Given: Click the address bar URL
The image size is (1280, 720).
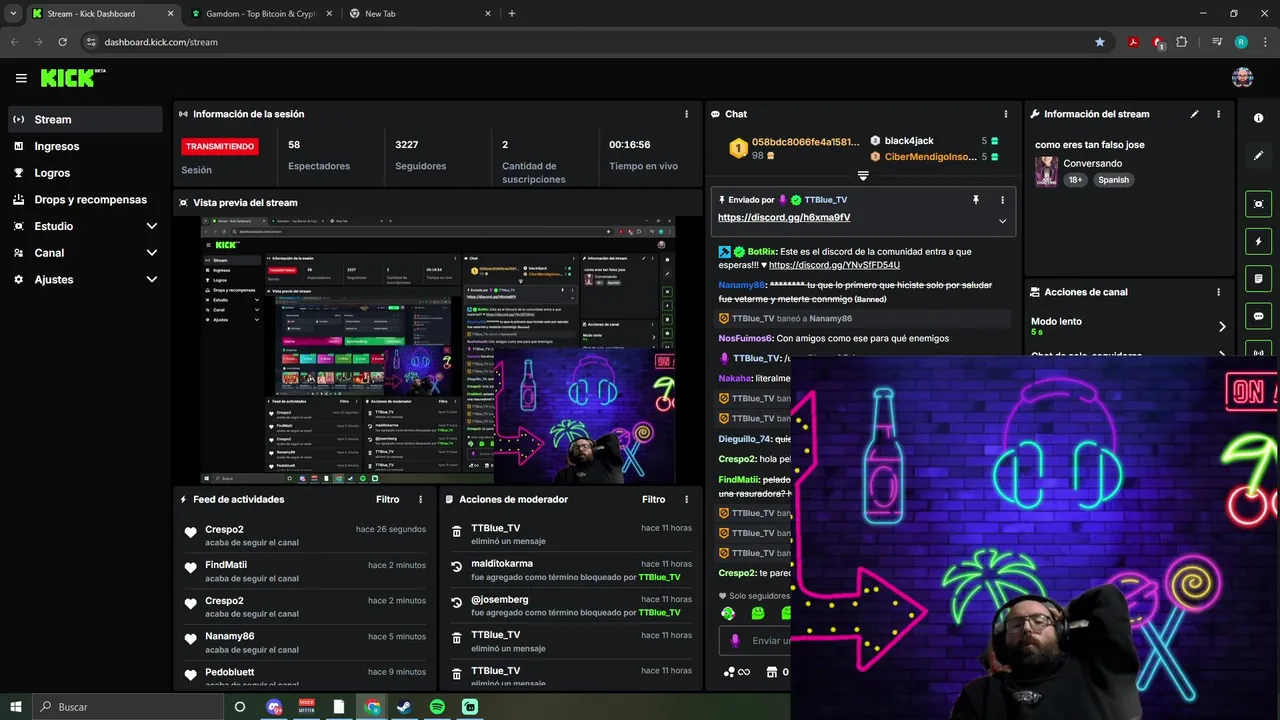Looking at the screenshot, I should pyautogui.click(x=161, y=42).
